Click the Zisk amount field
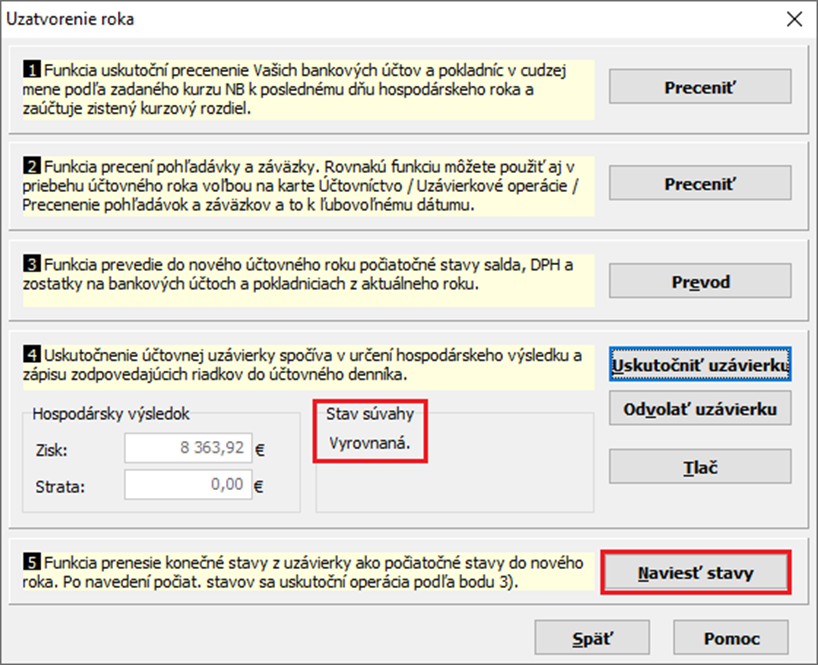This screenshot has width=818, height=665. 186,449
